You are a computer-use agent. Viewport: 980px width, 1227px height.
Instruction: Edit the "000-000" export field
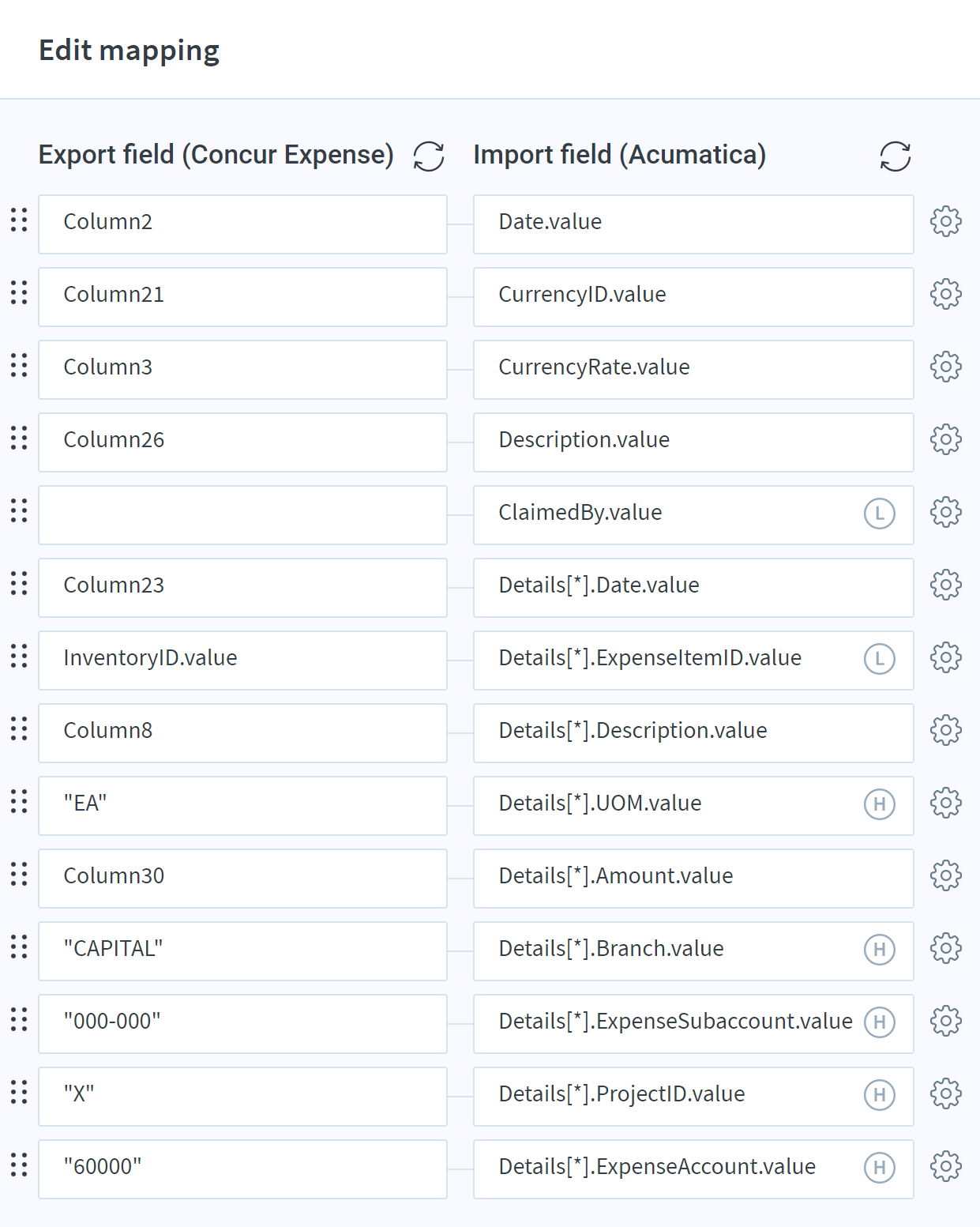tap(242, 1024)
